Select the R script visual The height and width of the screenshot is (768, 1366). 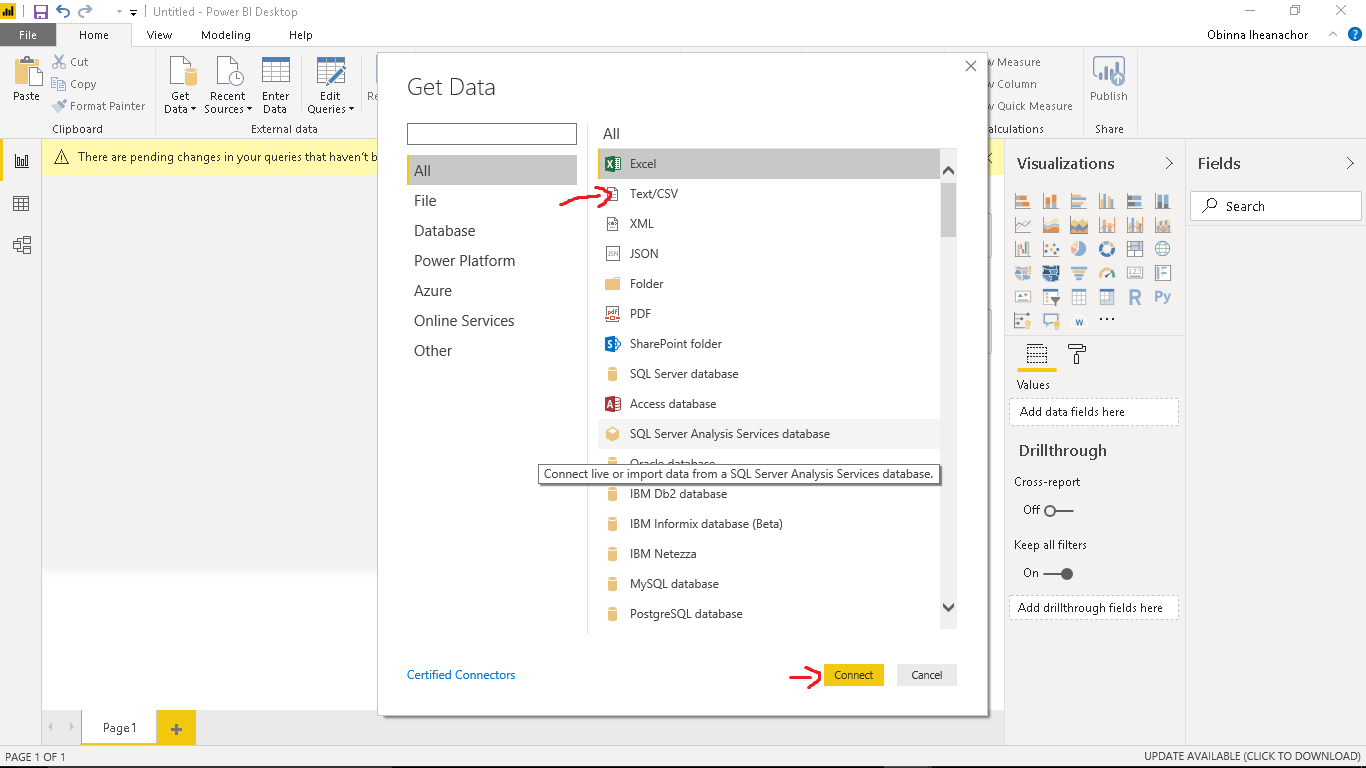pyautogui.click(x=1134, y=297)
